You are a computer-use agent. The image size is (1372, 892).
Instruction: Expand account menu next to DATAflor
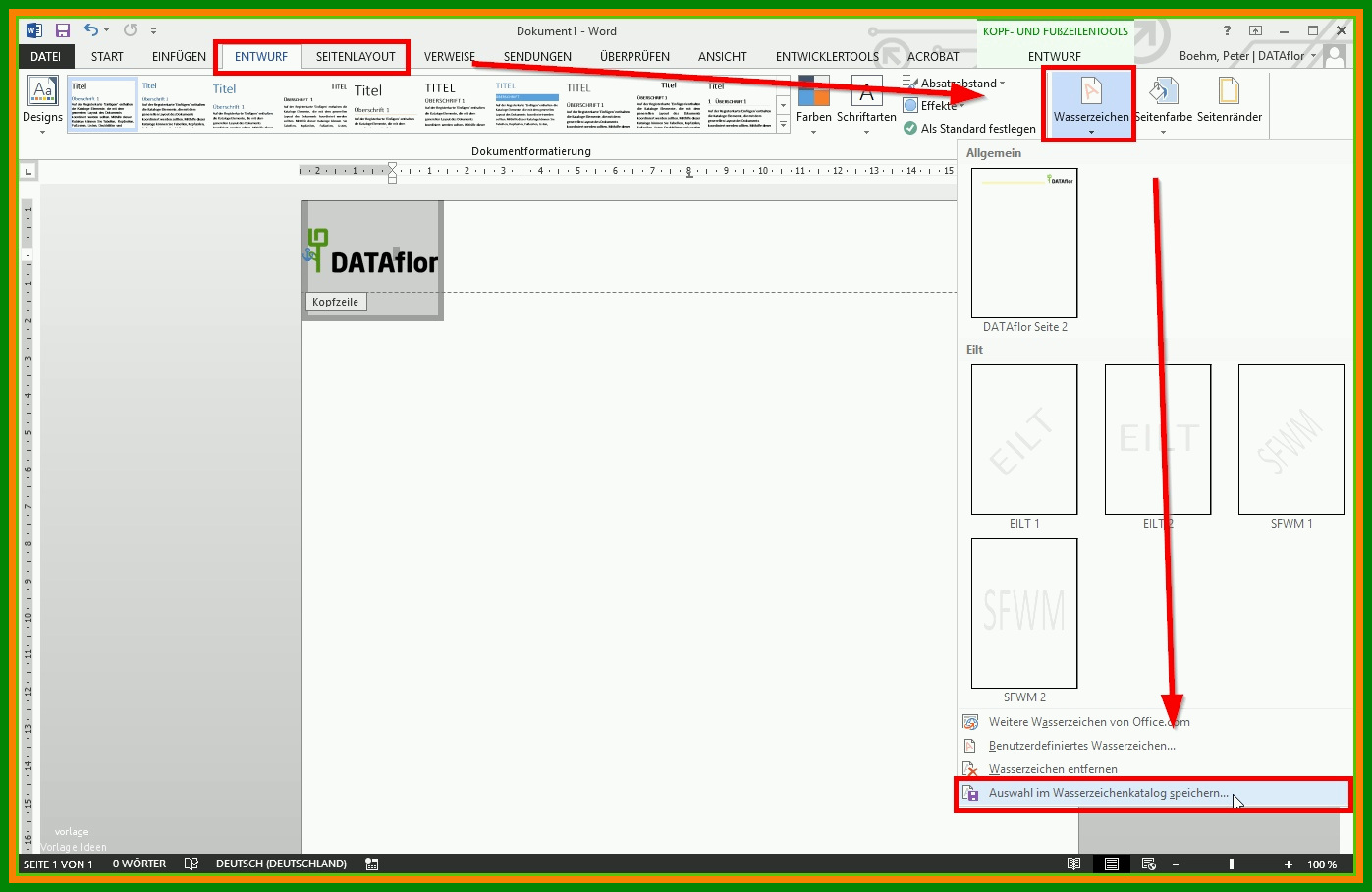pyautogui.click(x=1313, y=56)
